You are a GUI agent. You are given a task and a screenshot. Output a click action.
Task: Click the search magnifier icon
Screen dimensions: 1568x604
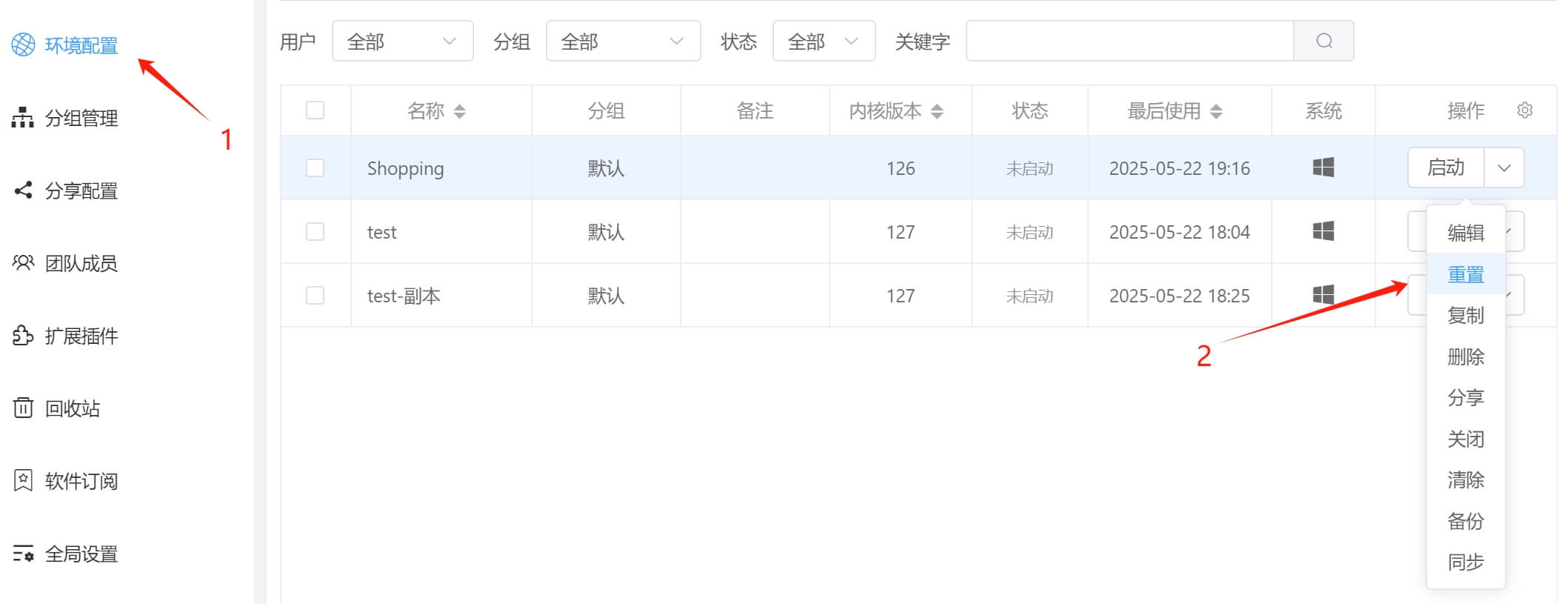(x=1324, y=41)
